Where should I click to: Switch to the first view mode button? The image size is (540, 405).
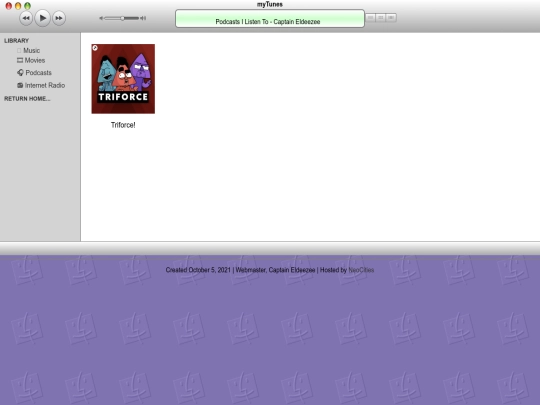371,18
